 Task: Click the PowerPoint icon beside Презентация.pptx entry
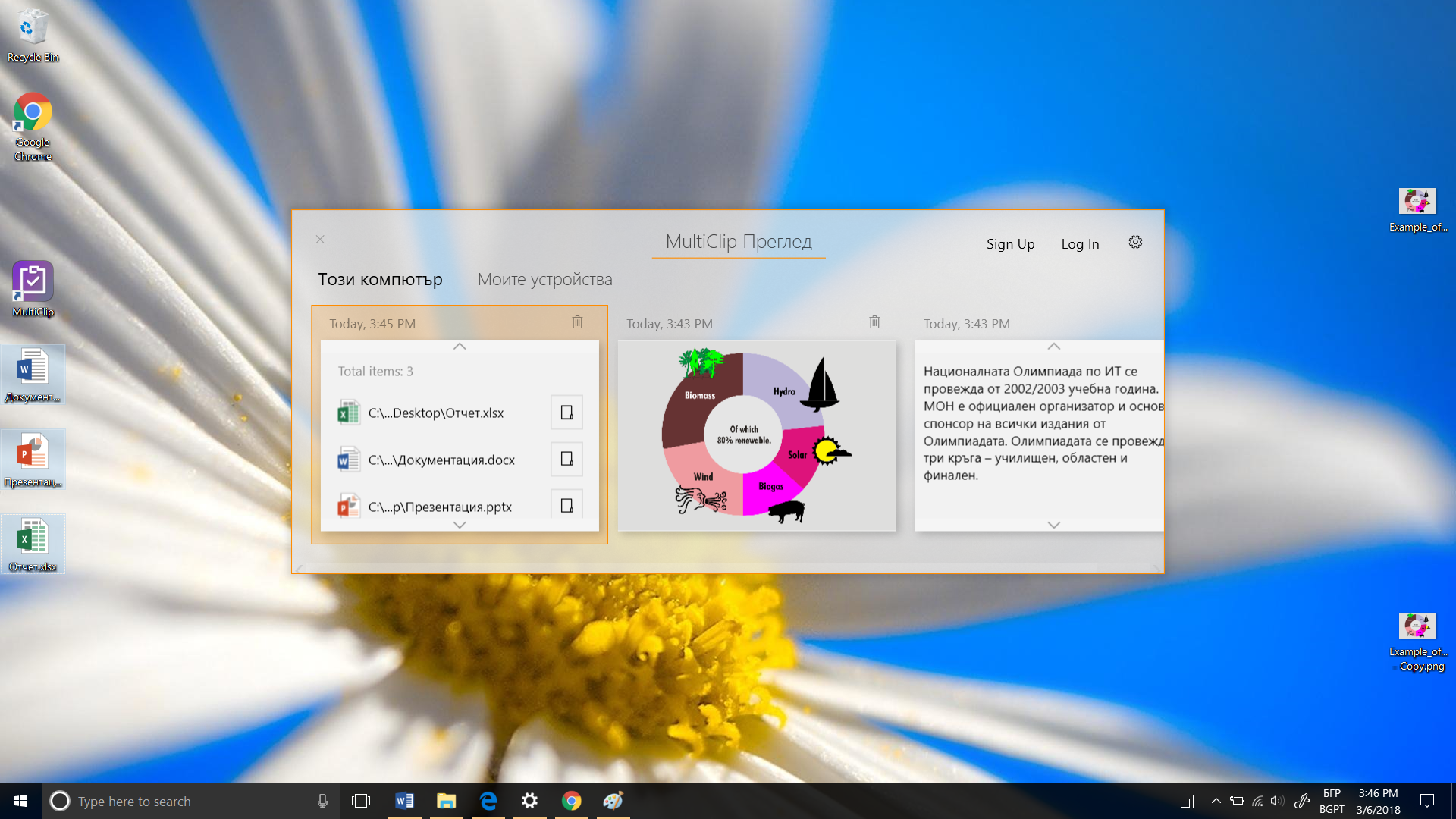pyautogui.click(x=348, y=506)
